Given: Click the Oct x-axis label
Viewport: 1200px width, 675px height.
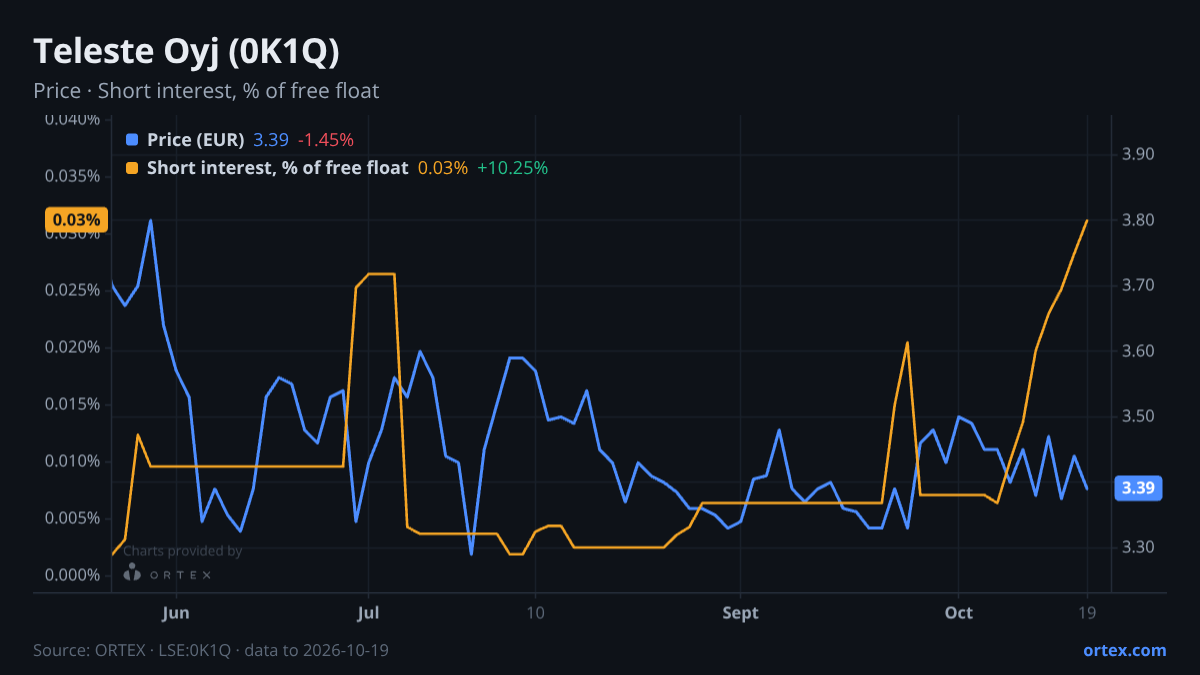Looking at the screenshot, I should 958,612.
